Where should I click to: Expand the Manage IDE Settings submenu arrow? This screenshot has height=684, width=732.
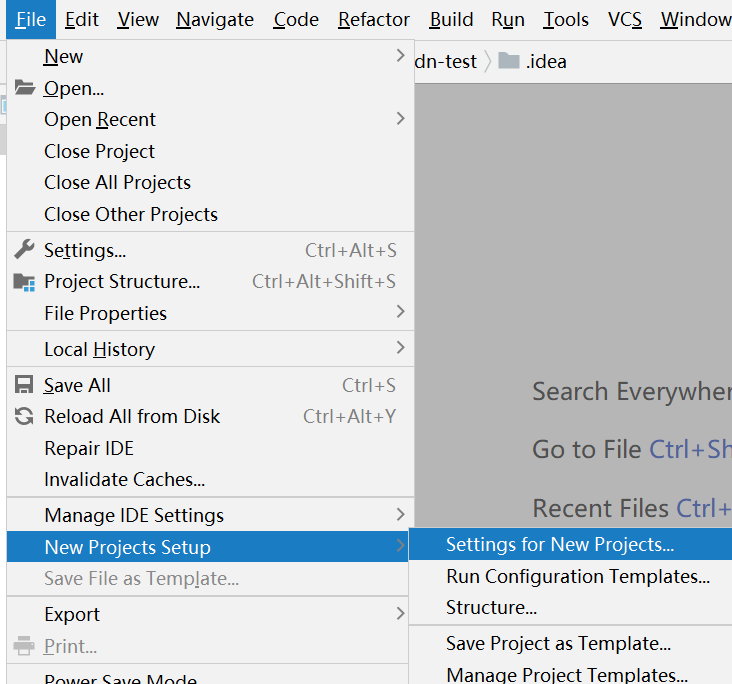(400, 515)
